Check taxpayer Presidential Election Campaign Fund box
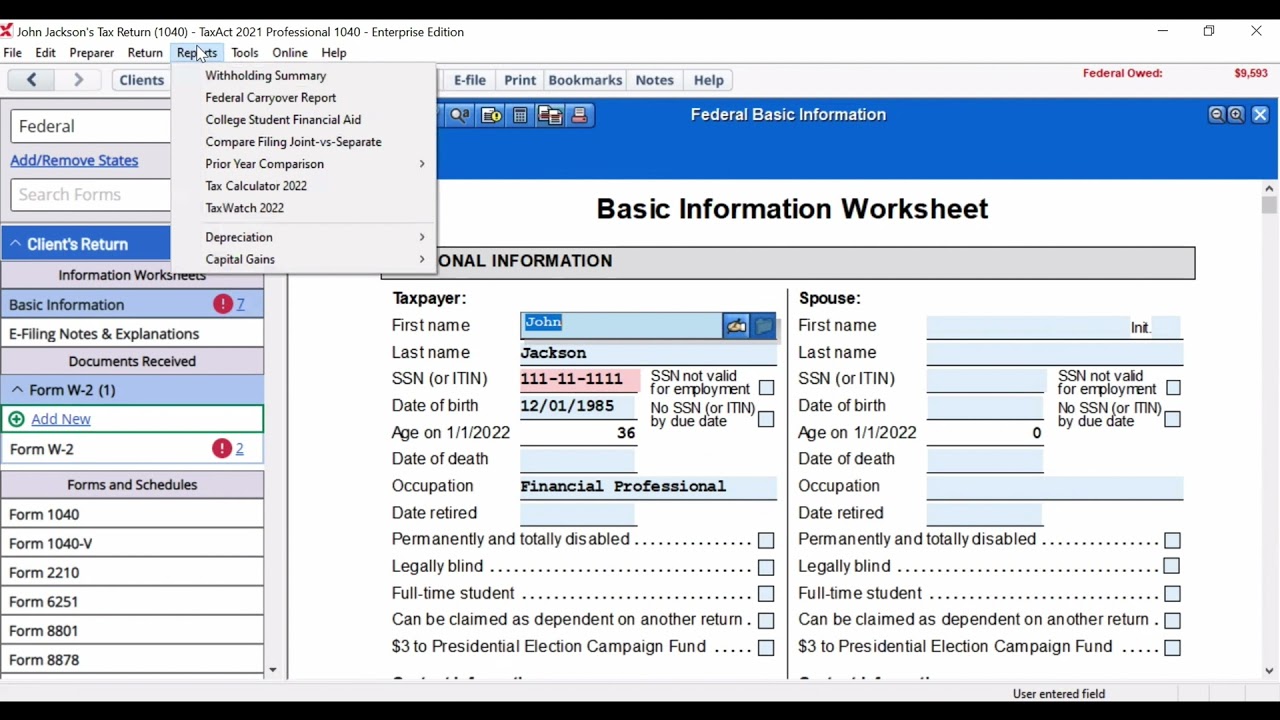The height and width of the screenshot is (720, 1280). click(766, 648)
